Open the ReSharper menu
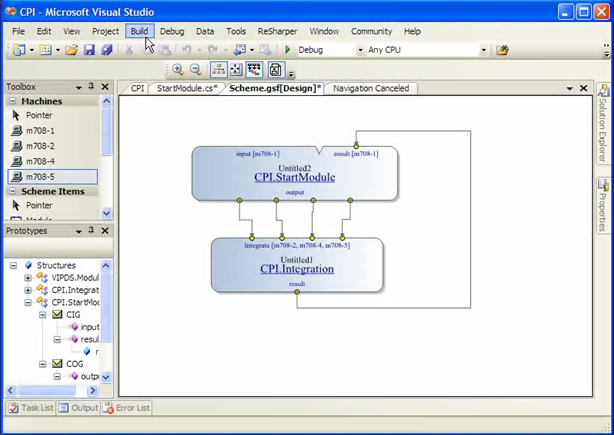Viewport: 614px width, 435px height. coord(277,31)
